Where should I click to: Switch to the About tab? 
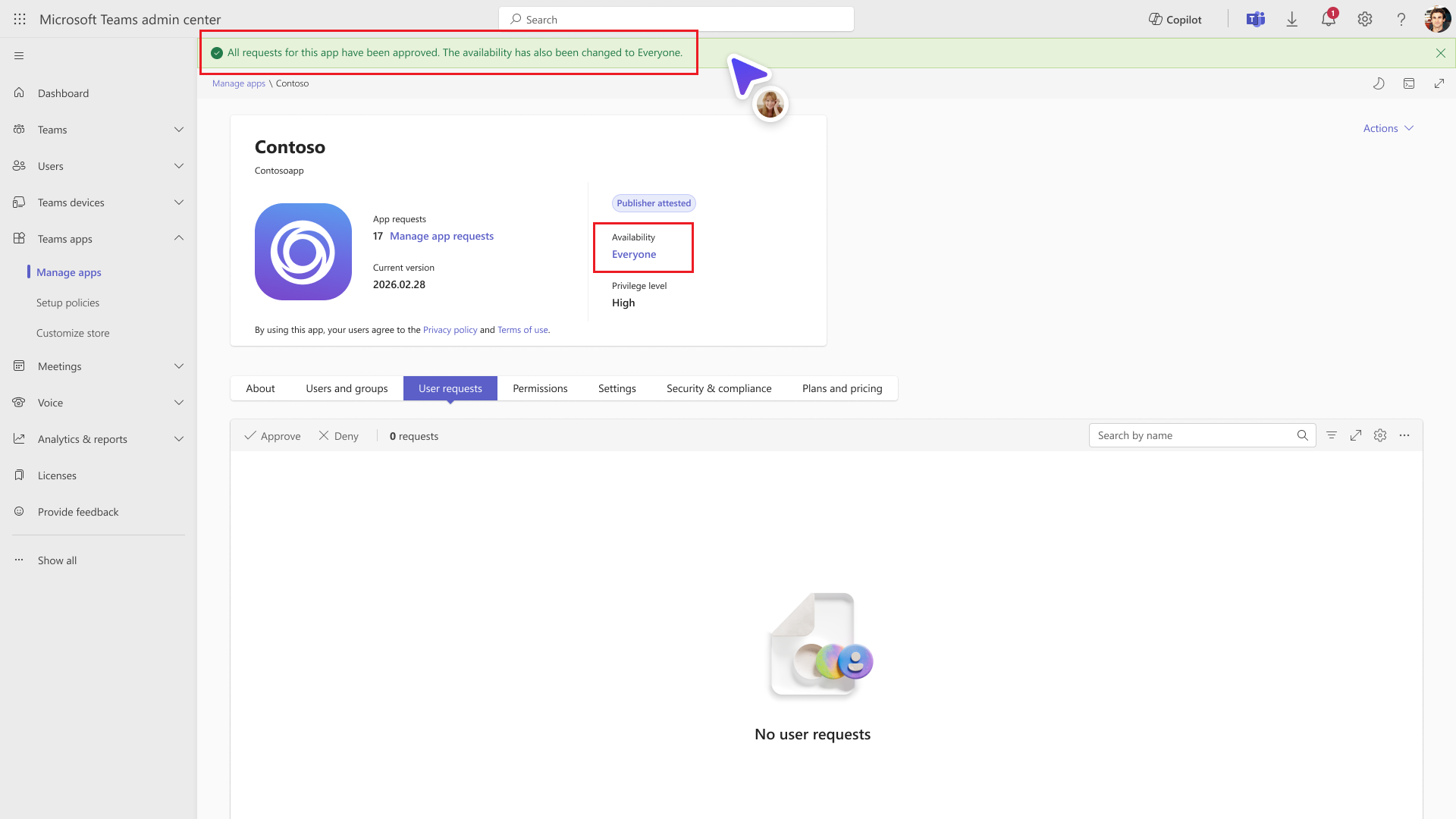click(x=260, y=388)
